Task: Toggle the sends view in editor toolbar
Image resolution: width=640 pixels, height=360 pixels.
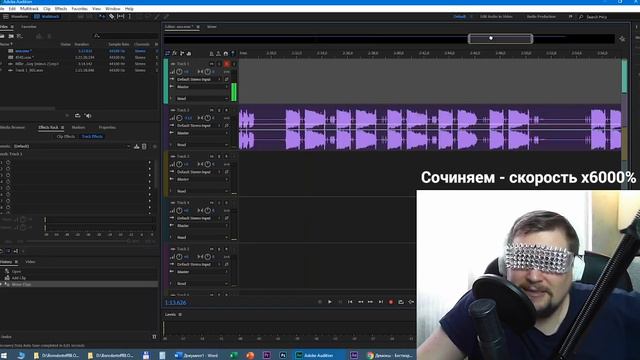Action: [x=182, y=53]
